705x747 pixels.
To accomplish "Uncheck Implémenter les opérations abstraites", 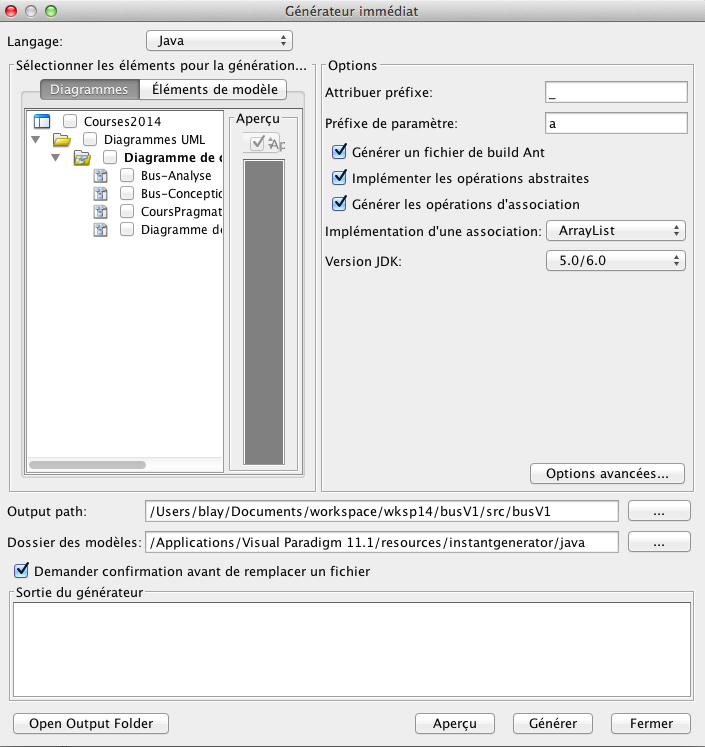I will coord(339,179).
